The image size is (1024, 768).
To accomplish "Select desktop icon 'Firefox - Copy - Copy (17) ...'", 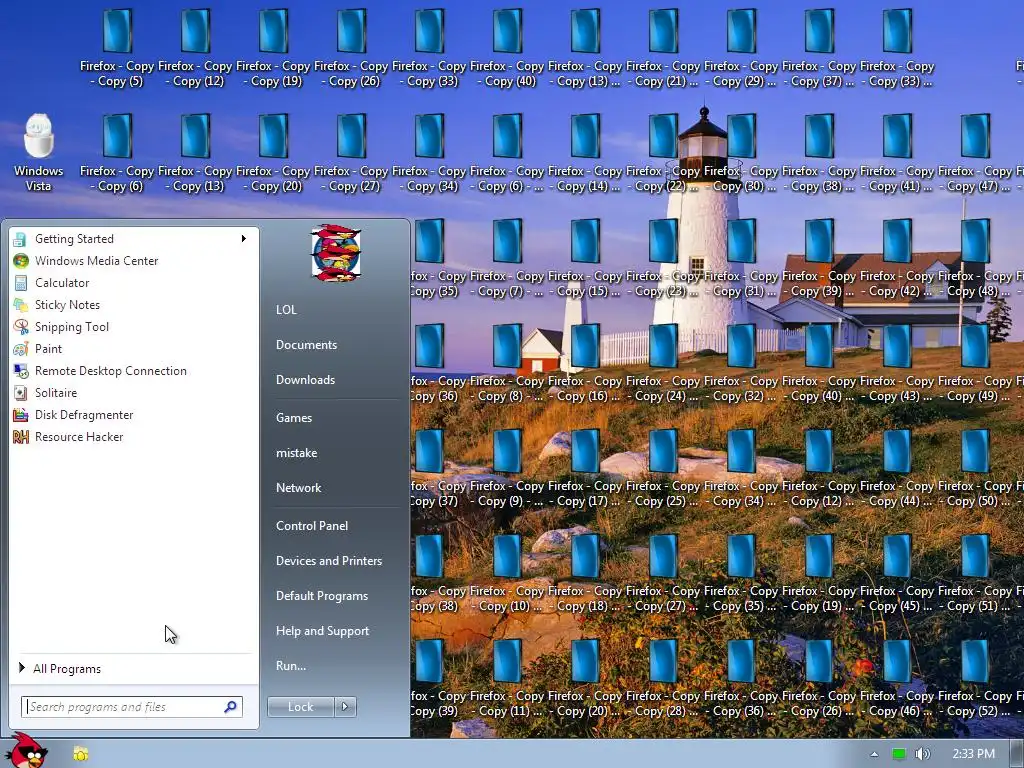I will pos(584,469).
